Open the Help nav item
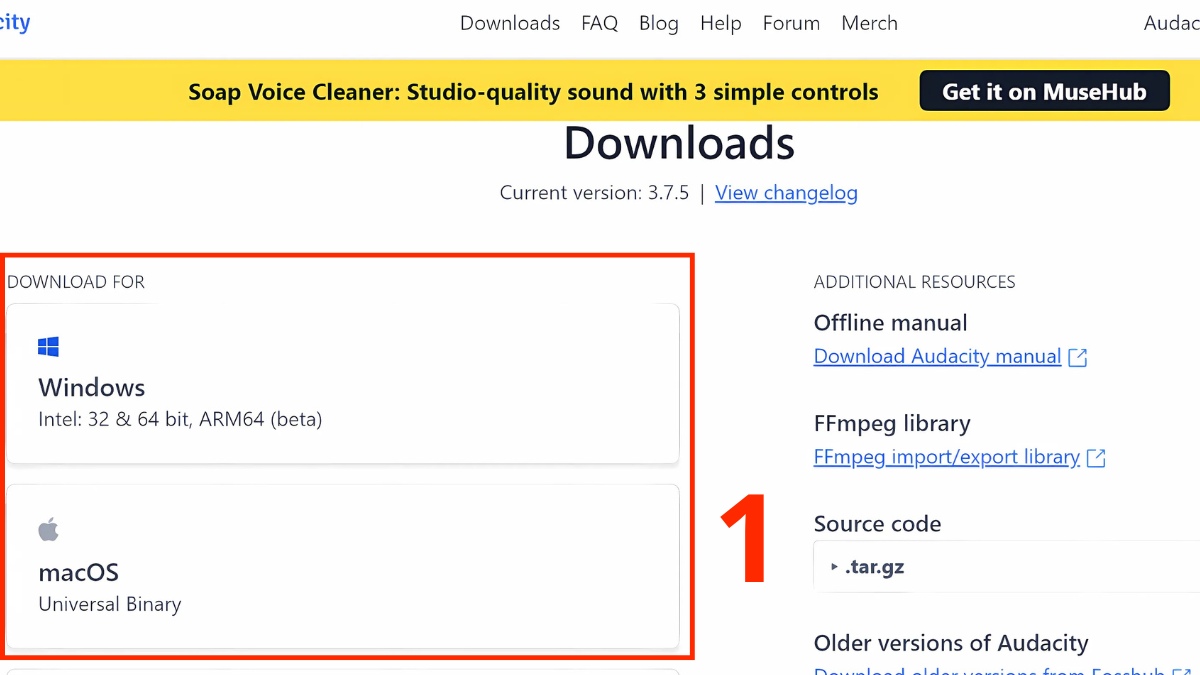Screen dimensions: 1200x675 721,23
